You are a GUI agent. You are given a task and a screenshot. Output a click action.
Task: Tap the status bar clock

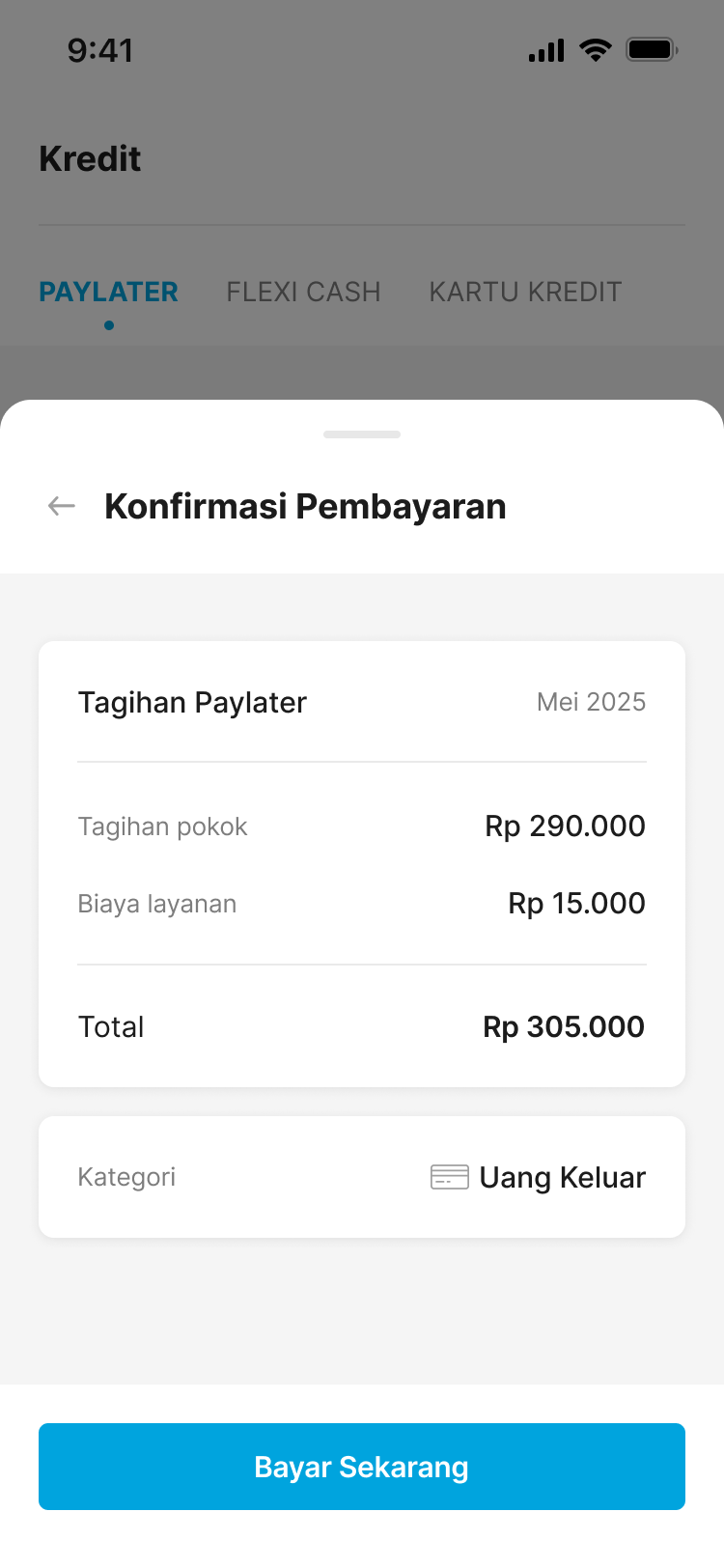coord(100,50)
